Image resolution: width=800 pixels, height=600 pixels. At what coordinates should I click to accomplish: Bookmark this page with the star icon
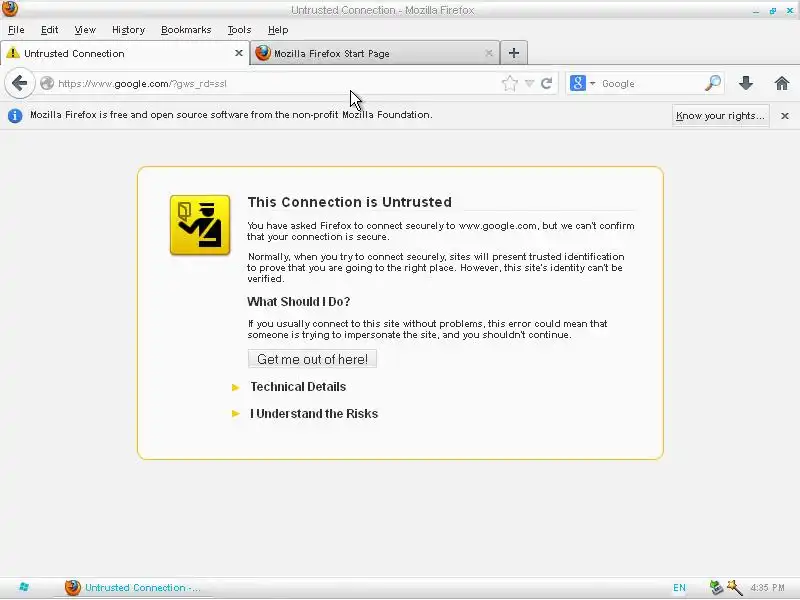[510, 83]
